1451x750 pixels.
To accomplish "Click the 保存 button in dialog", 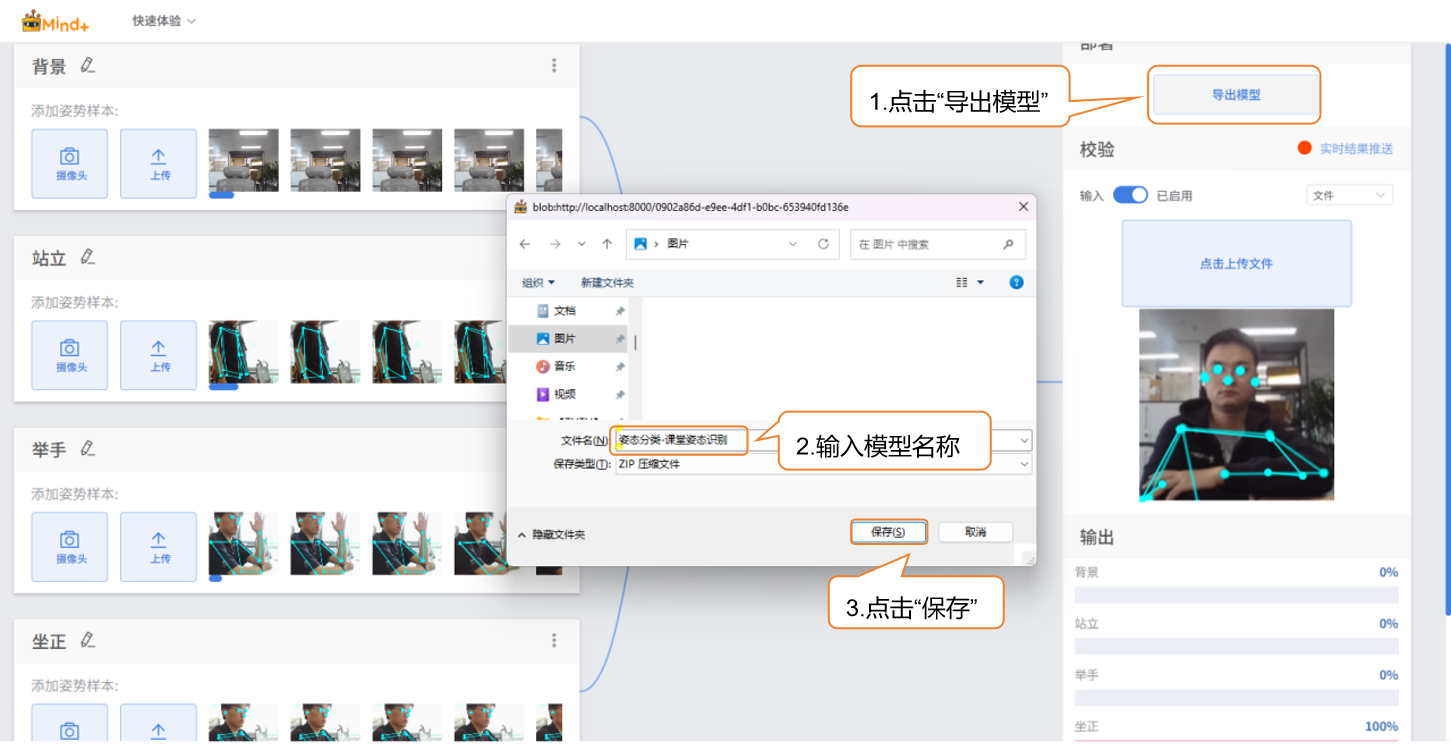I will pos(888,532).
